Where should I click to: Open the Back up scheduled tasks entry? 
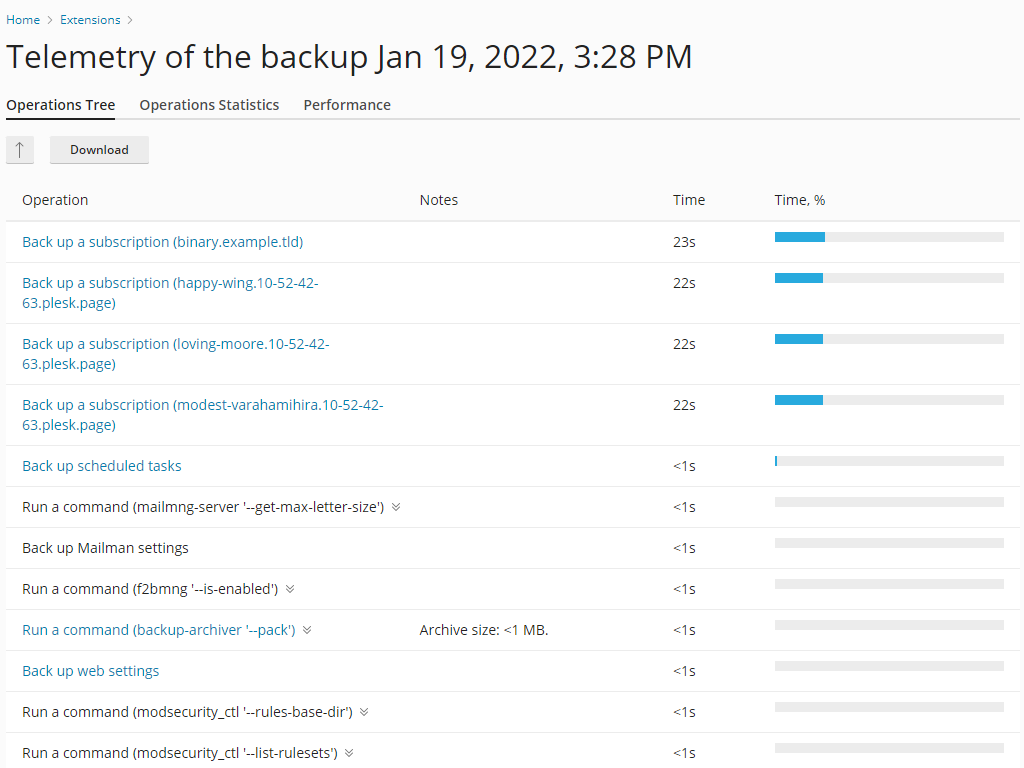(101, 465)
